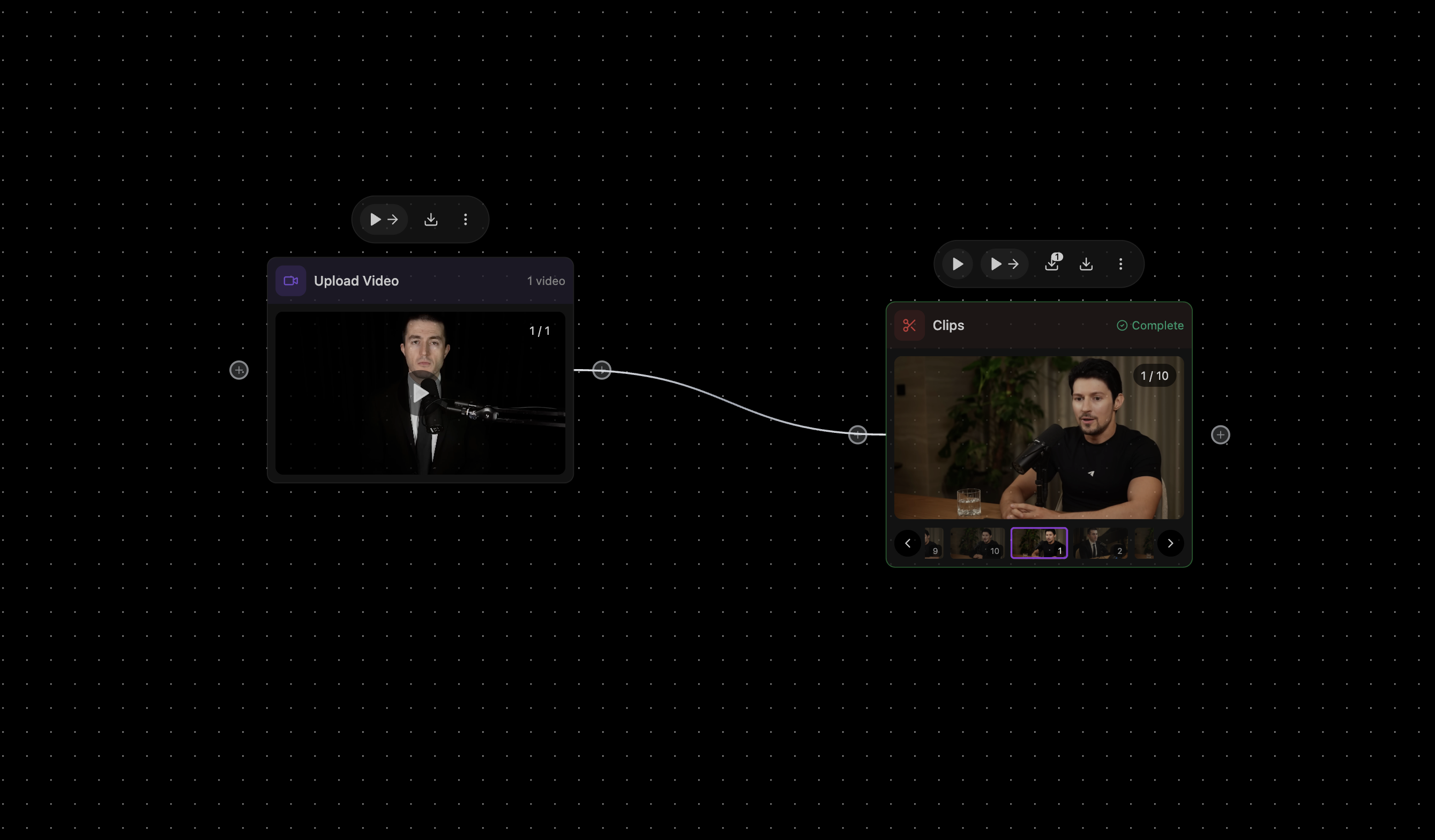
Task: Open the three-dot menu above Upload Video
Action: (466, 219)
